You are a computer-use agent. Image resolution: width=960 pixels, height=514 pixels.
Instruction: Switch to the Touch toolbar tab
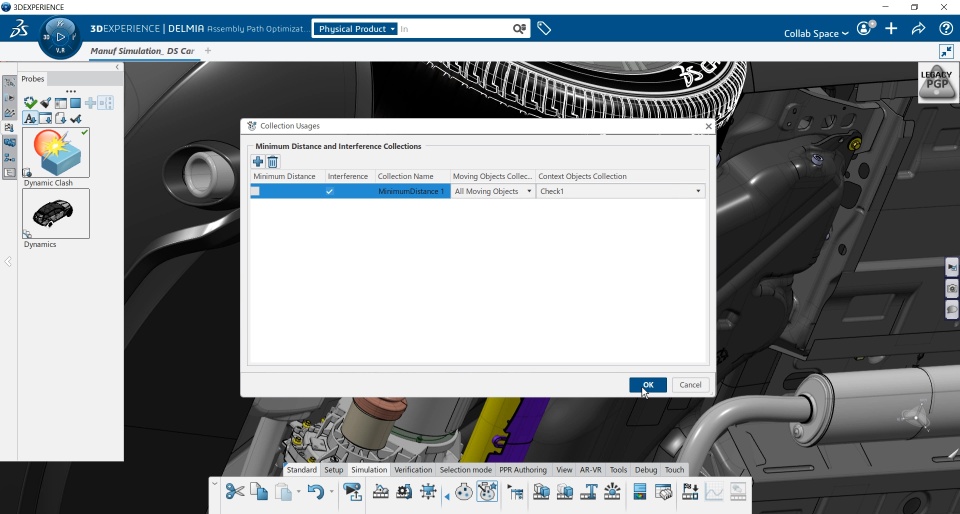[674, 470]
